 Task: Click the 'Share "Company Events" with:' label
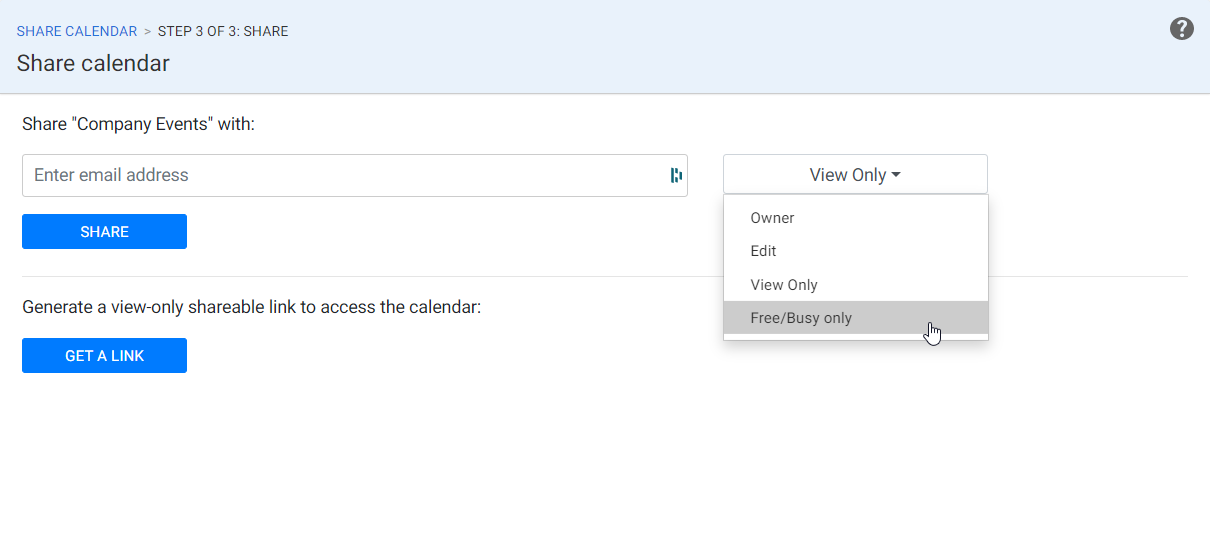pyautogui.click(x=139, y=125)
